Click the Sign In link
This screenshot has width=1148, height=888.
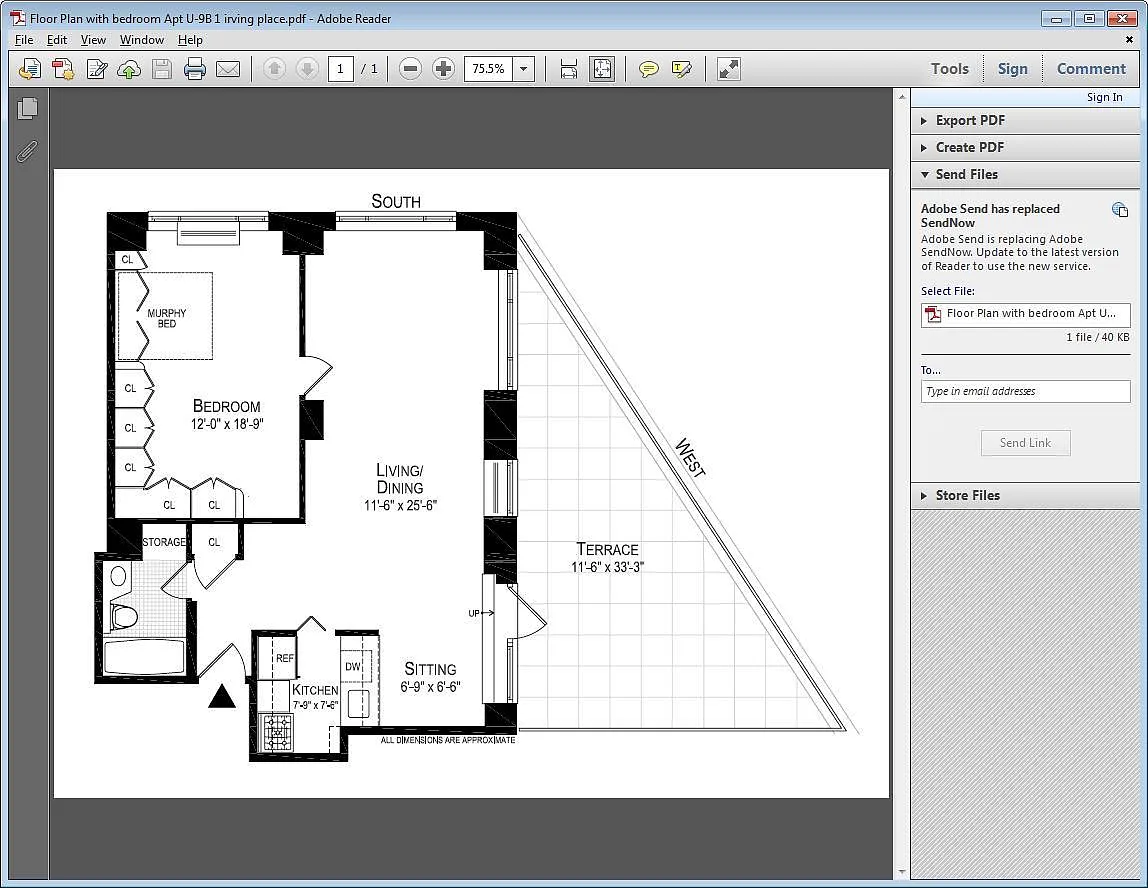[x=1104, y=97]
